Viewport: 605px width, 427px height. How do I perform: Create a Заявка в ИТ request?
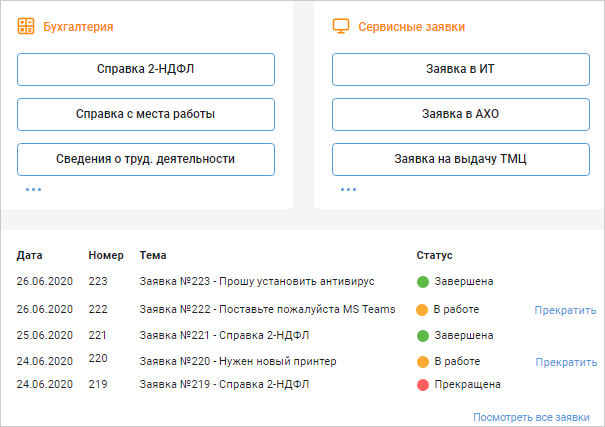[x=461, y=69]
